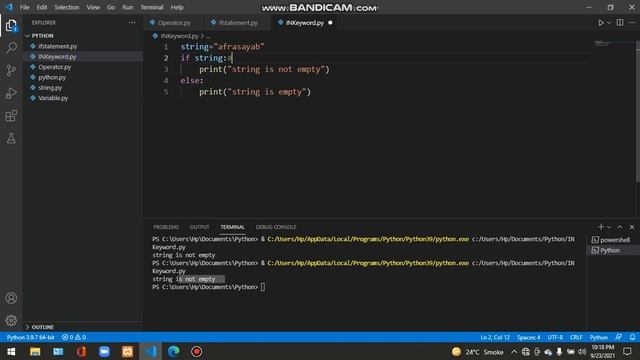Switch to the DEBUG CONSOLE panel tab
This screenshot has height=360, width=640.
(276, 227)
